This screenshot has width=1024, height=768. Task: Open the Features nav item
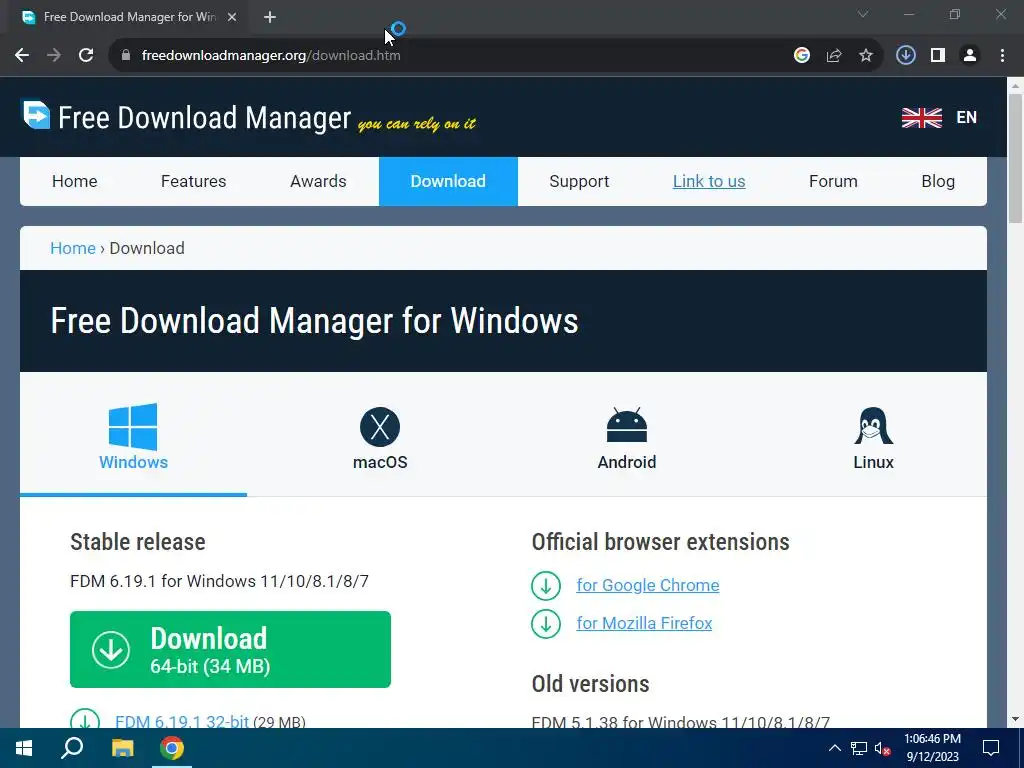pyautogui.click(x=193, y=181)
